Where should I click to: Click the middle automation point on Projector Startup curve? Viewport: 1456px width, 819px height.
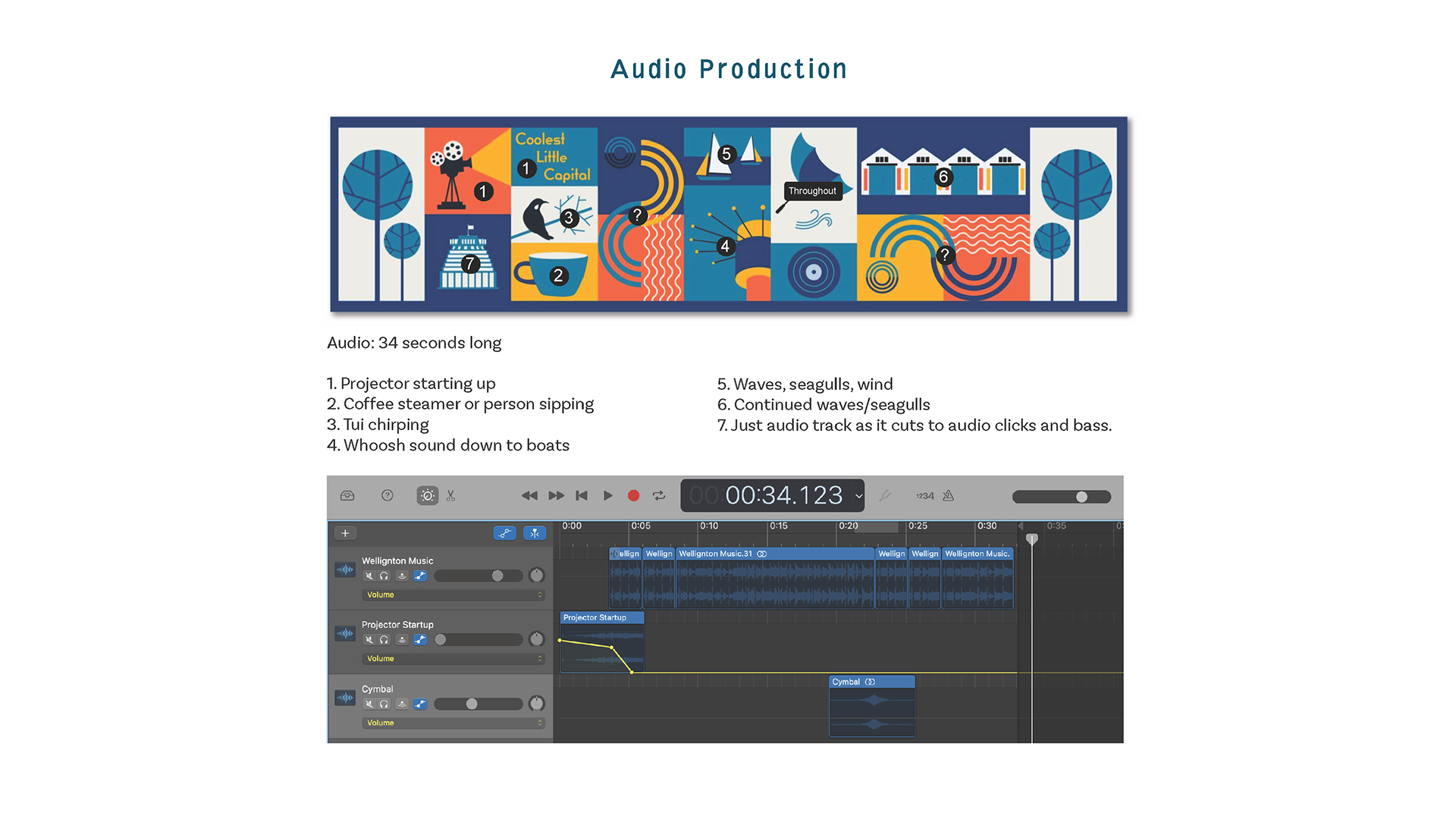point(612,648)
